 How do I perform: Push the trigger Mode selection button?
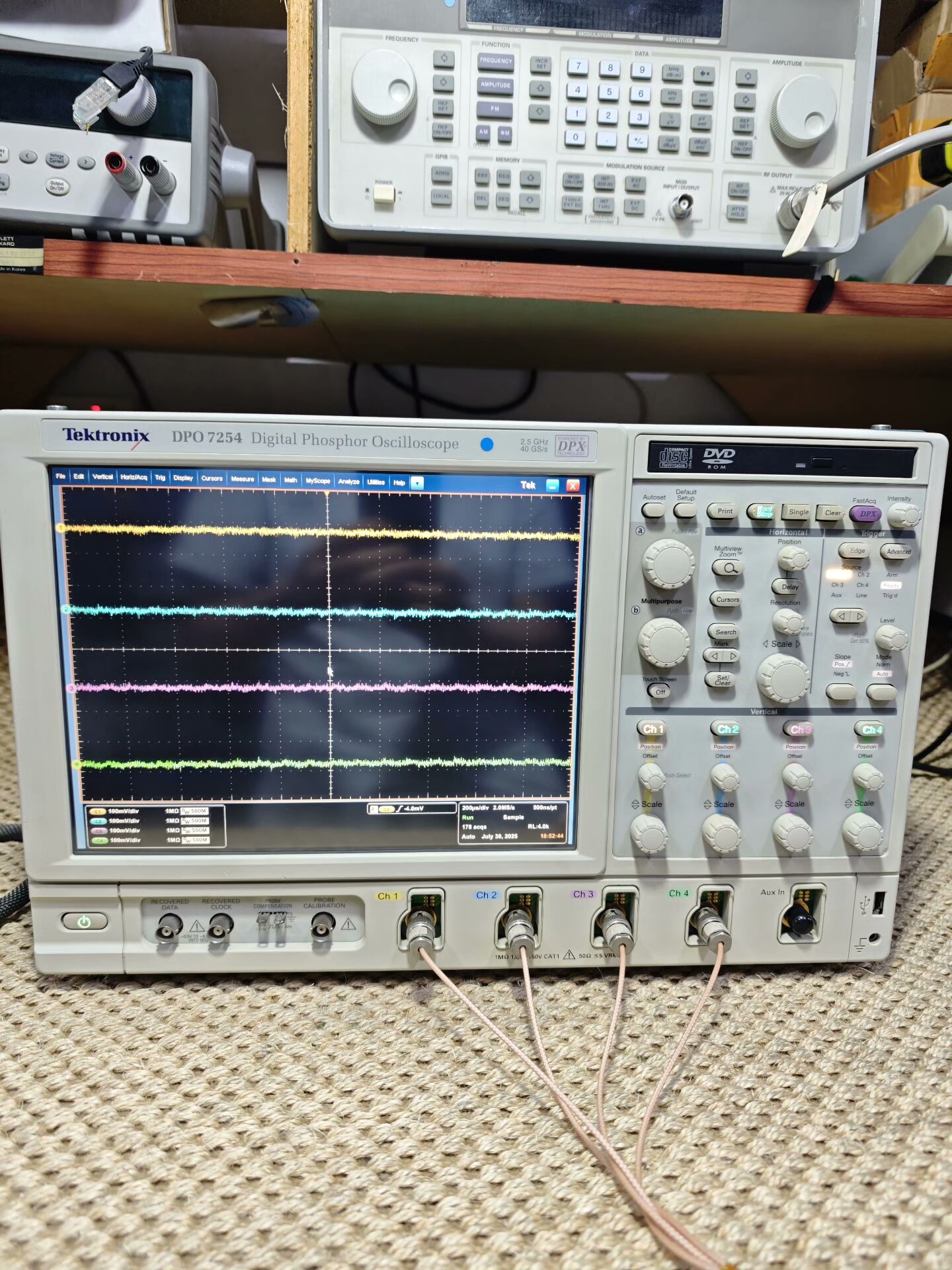881,693
